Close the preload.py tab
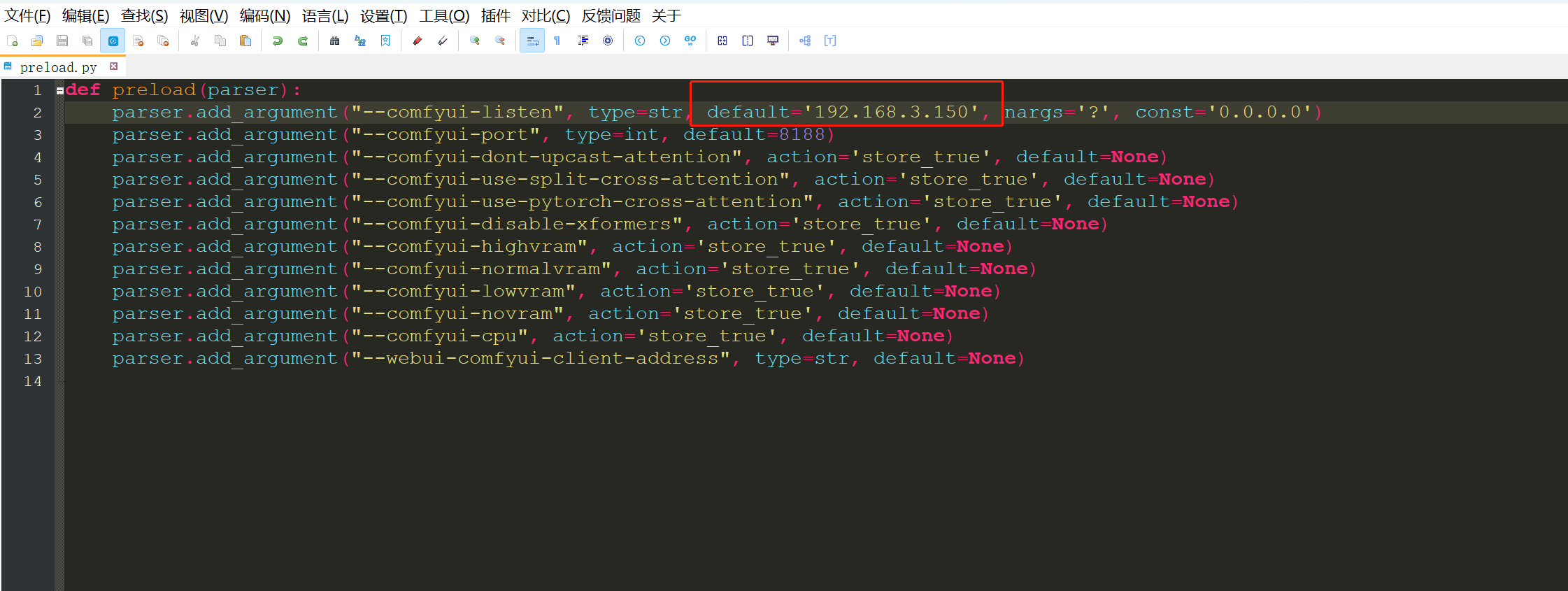Screen dimensions: 1568x591 click(113, 66)
